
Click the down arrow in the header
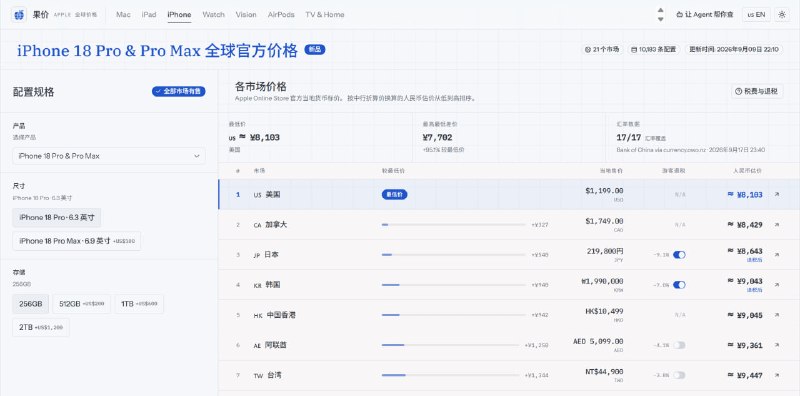click(660, 19)
